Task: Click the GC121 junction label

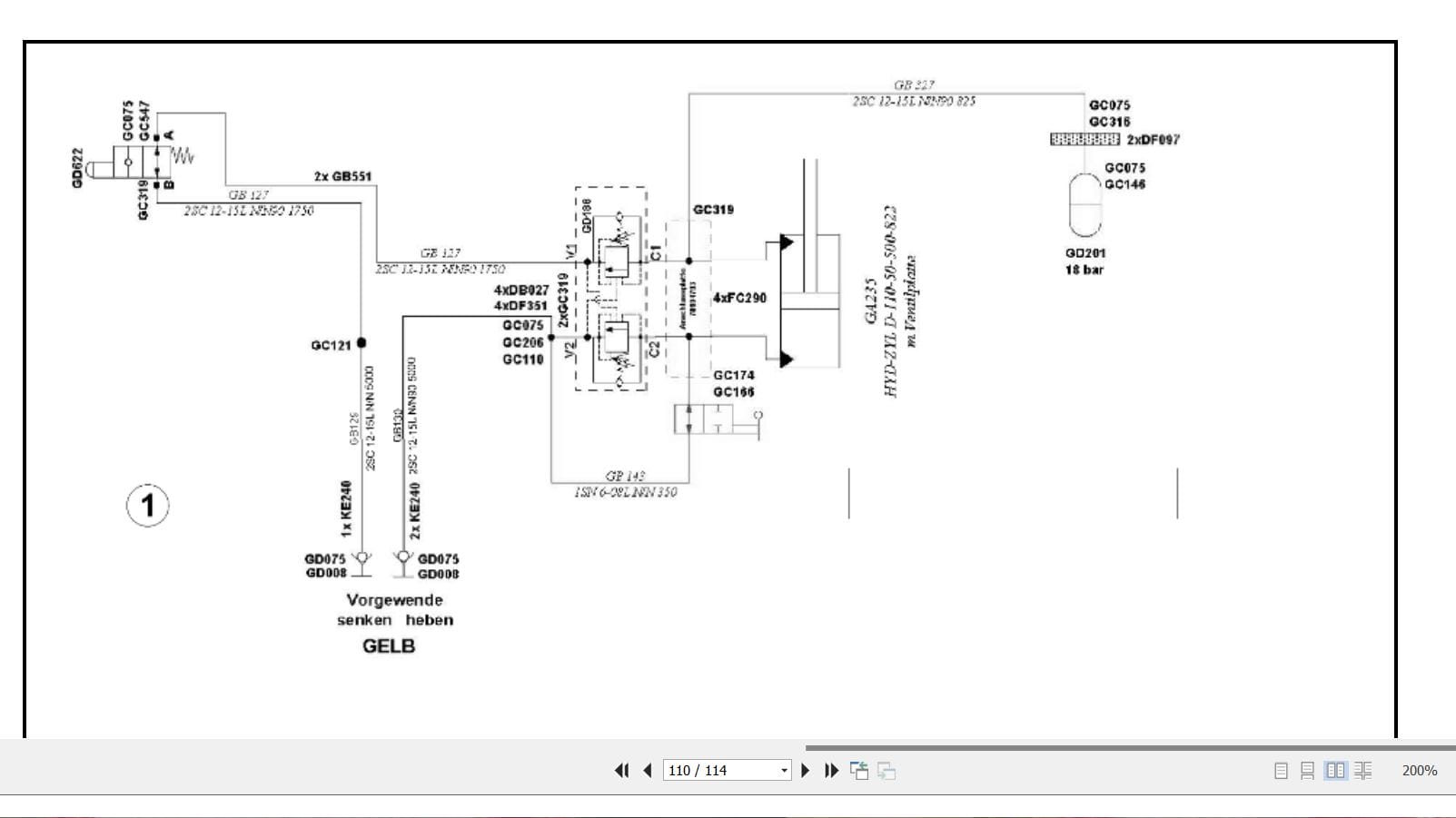Action: pos(331,345)
